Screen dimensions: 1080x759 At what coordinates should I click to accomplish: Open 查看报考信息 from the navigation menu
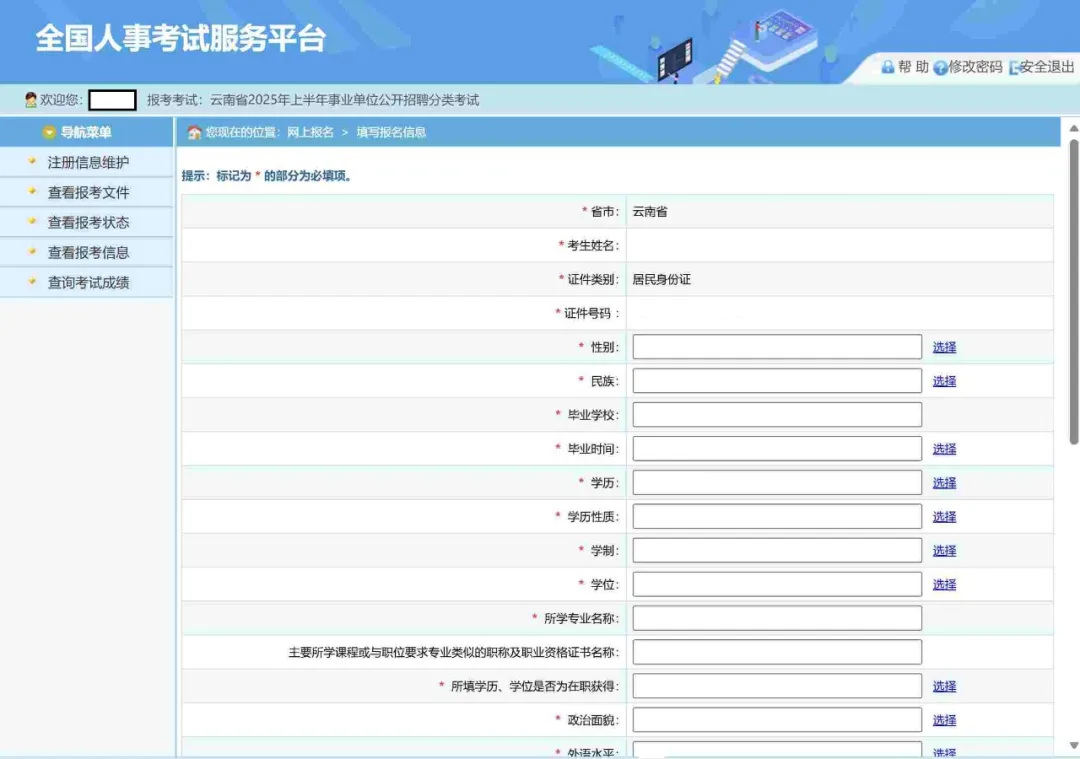point(87,252)
